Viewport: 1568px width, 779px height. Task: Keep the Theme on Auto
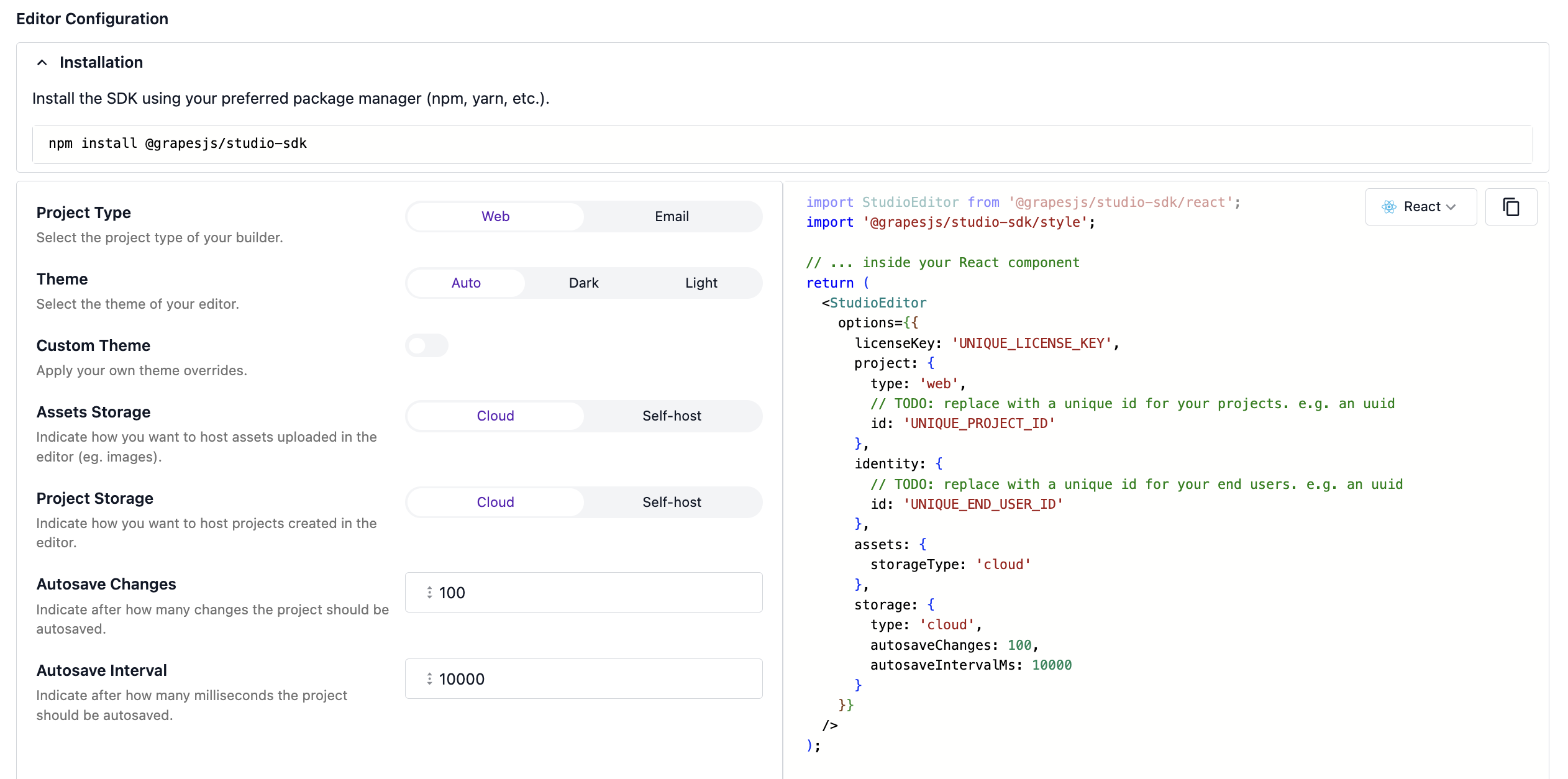coord(465,283)
